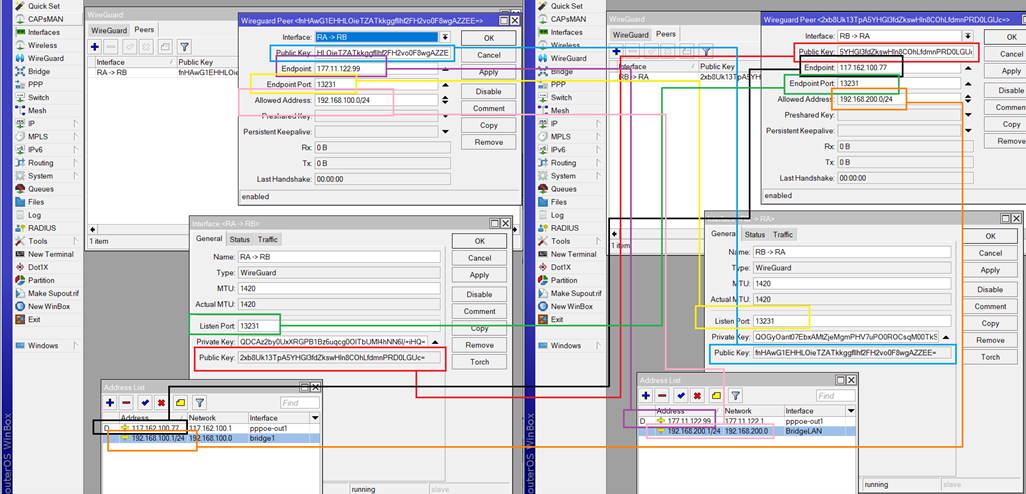Expand Persistent Keepalive field in left Peer dialog
The width and height of the screenshot is (1026, 494).
tap(445, 132)
